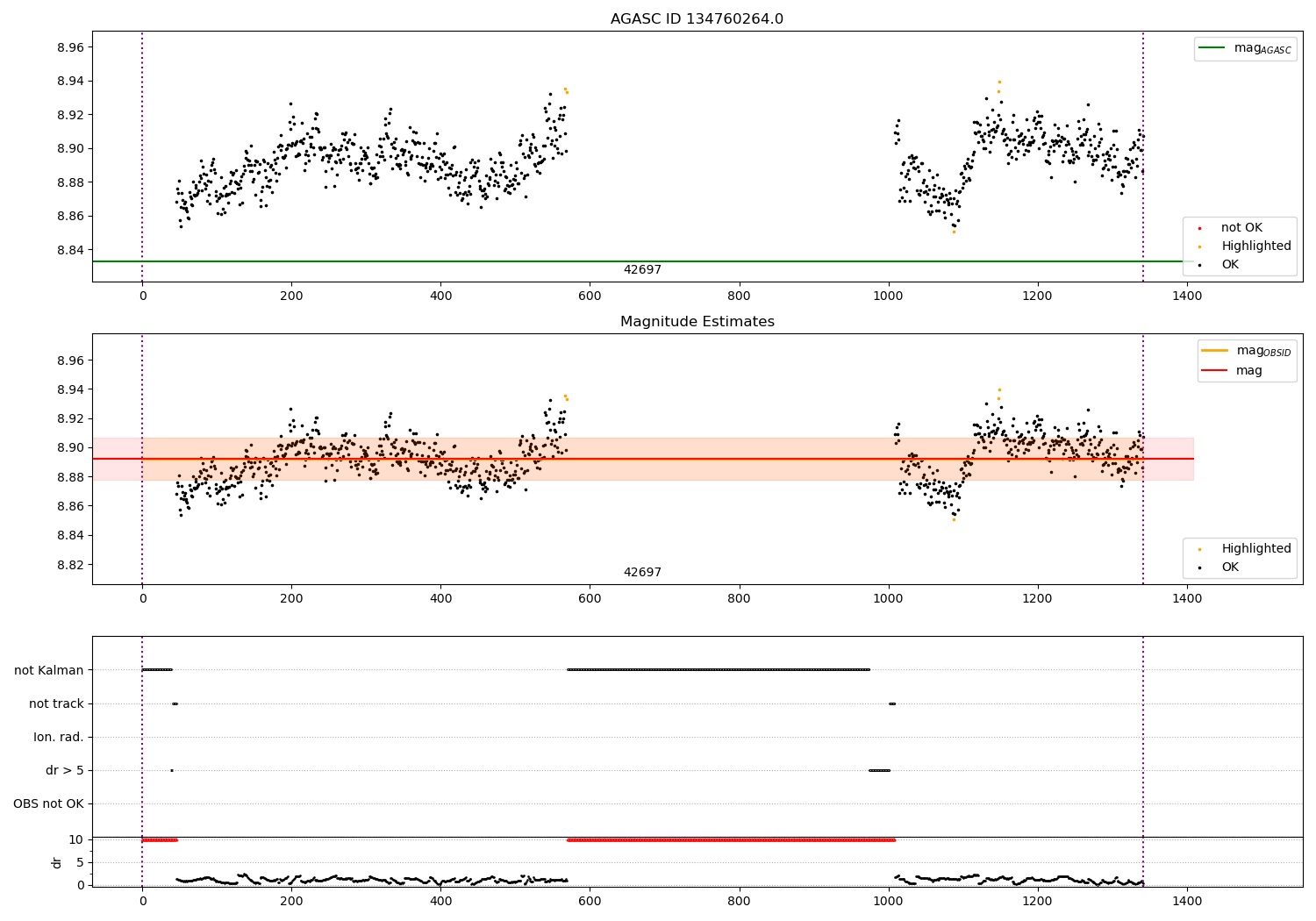Click the red mag line in middle plot
The image size is (1316, 921).
642,459
